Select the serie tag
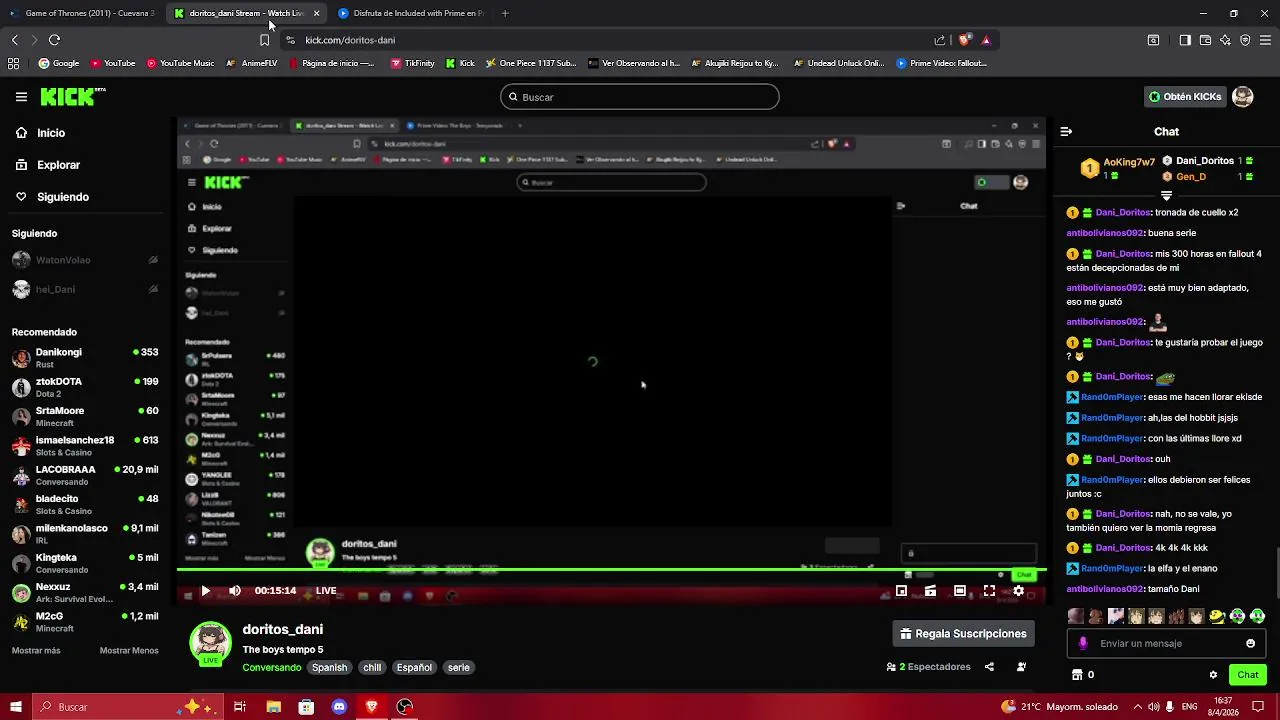1280x720 pixels. pyautogui.click(x=458, y=667)
